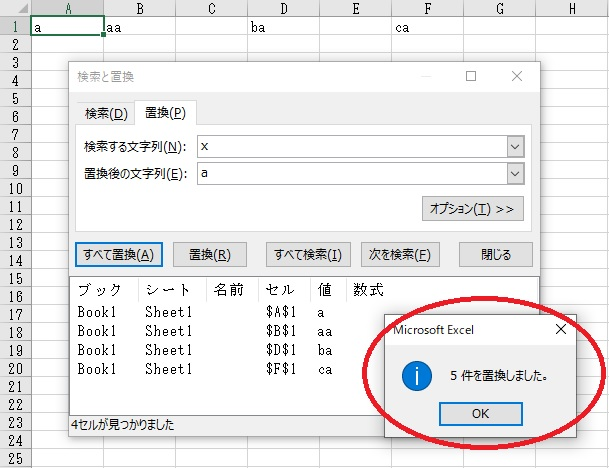Close the 検索と置換 dialog
This screenshot has height=468, width=609.
coord(517,76)
